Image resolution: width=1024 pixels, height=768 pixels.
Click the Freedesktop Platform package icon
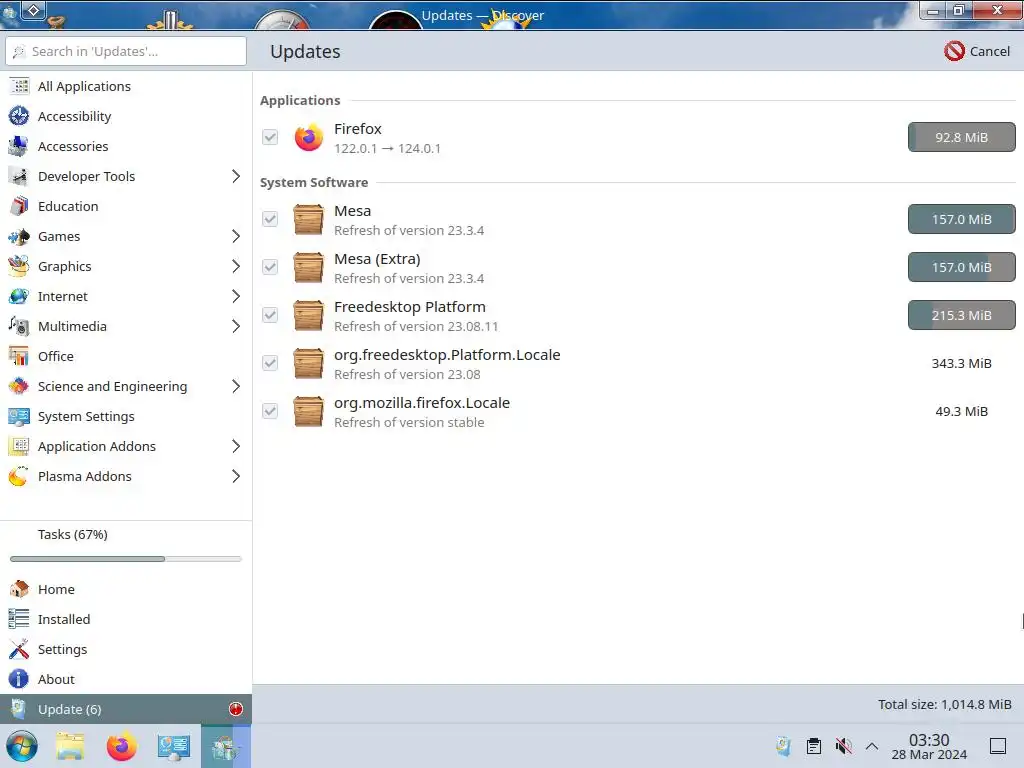[308, 315]
